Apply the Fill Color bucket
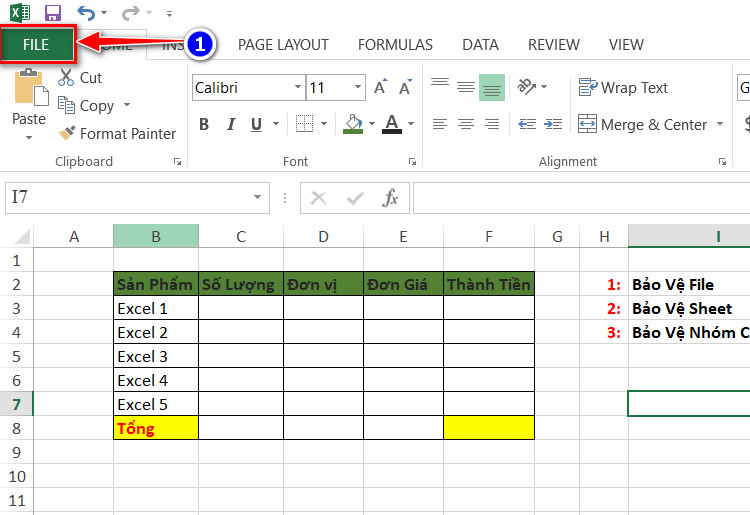The height and width of the screenshot is (515, 750). (353, 124)
